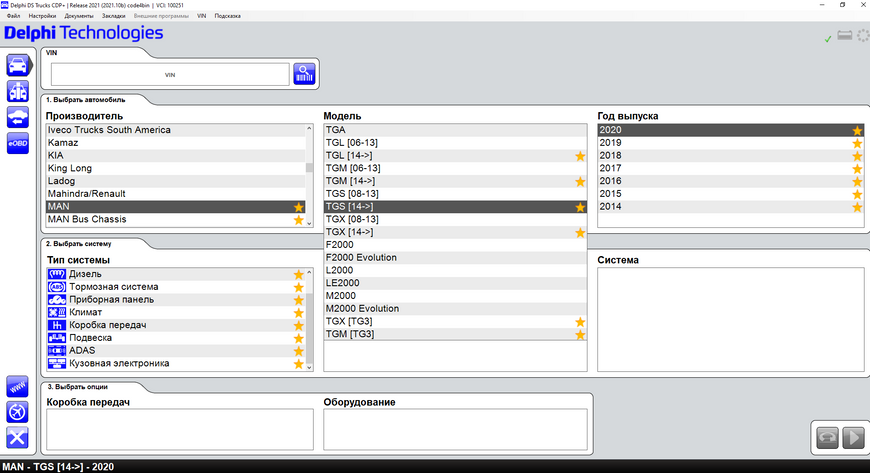This screenshot has width=870, height=473.
Task: Toggle the star next to TGL [14->]
Action: [580, 156]
